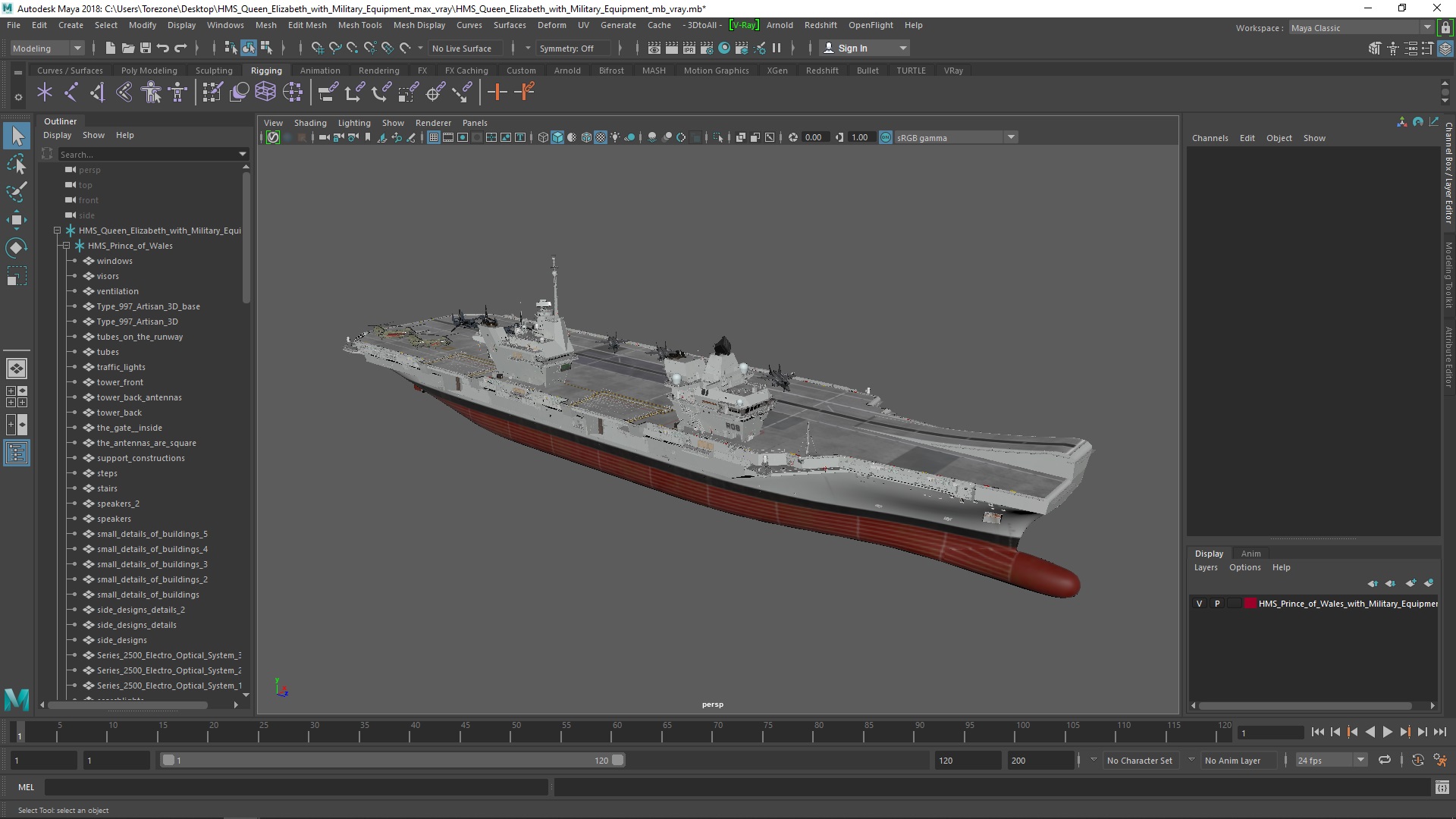Screen dimensions: 1456x819
Task: Open the Deform menu
Action: coord(551,25)
